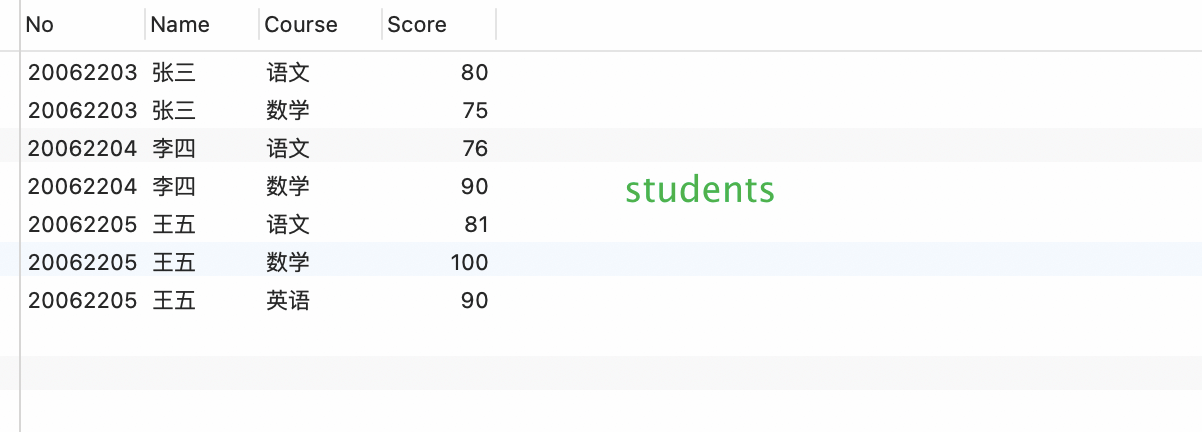Select 数学 course in 李四's row
This screenshot has width=1202, height=432.
point(288,186)
